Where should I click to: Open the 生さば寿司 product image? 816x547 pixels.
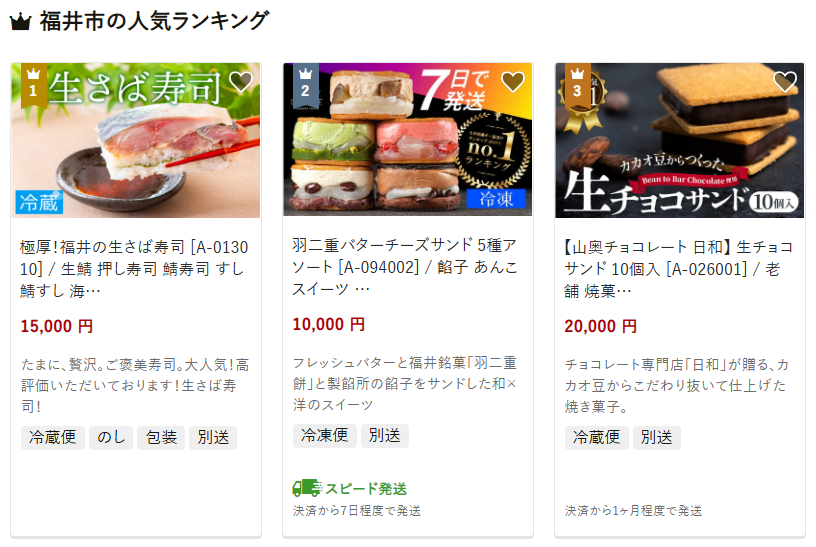click(x=136, y=140)
